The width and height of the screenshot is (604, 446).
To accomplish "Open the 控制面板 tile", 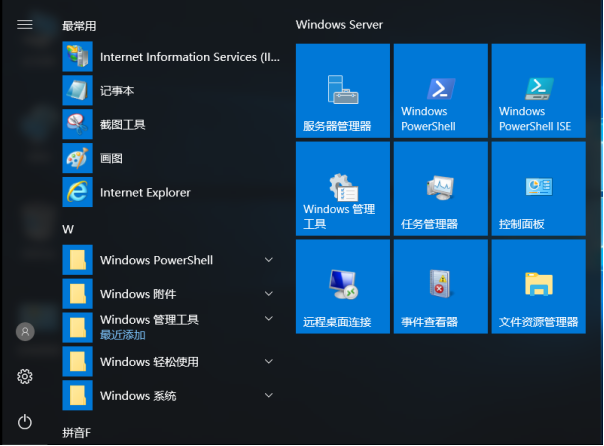I will [539, 189].
